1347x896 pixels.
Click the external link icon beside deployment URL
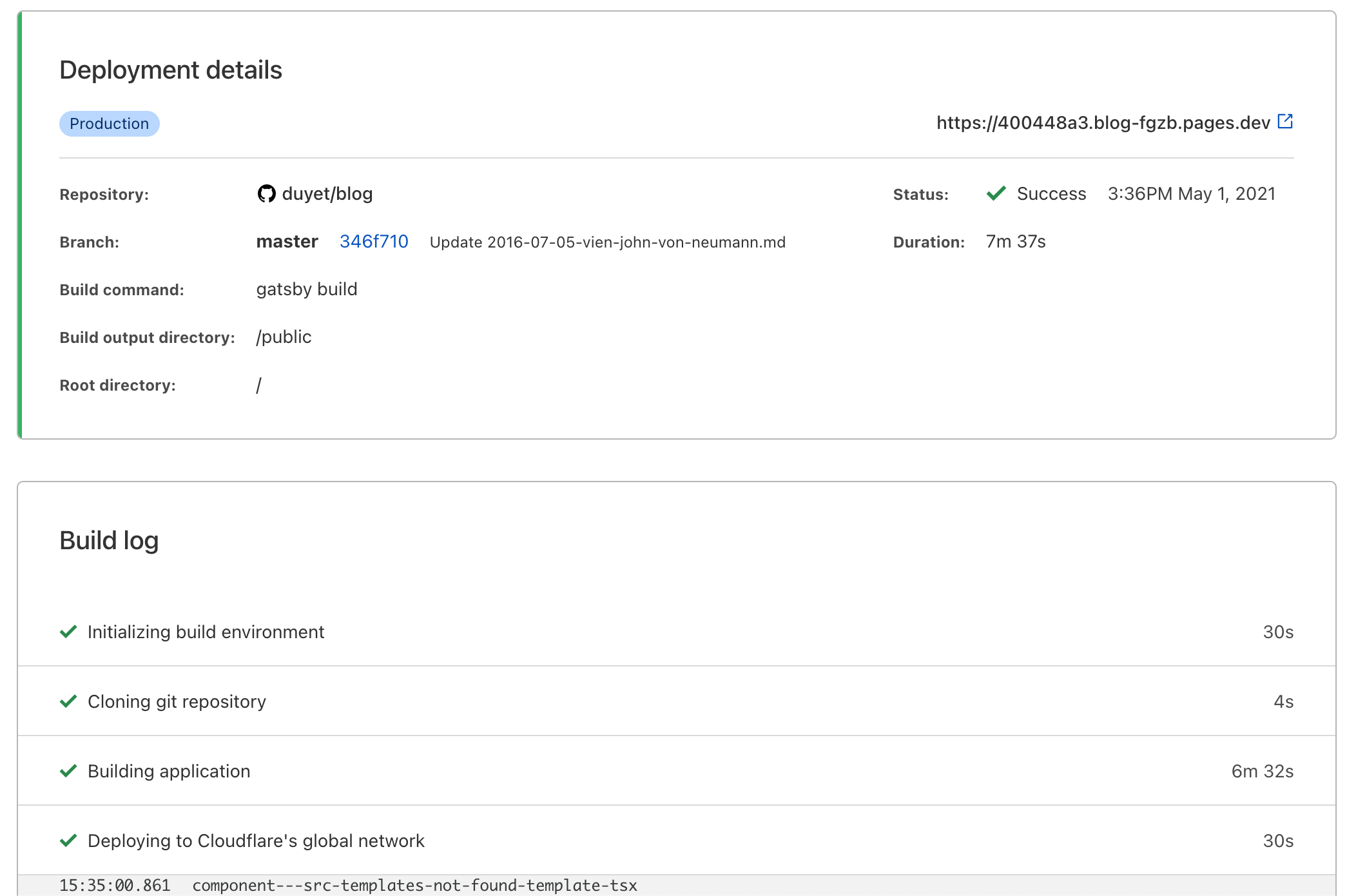pyautogui.click(x=1285, y=121)
